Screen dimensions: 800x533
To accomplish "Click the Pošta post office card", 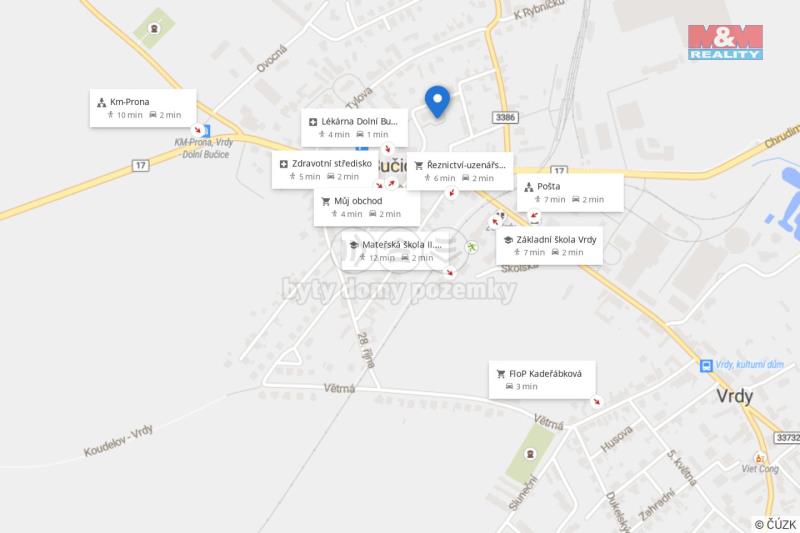I will coord(570,192).
